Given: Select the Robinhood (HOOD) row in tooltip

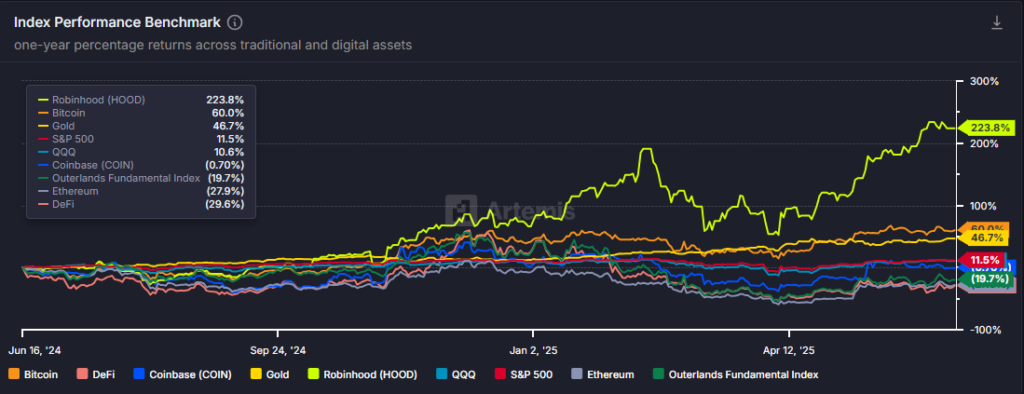Looking at the screenshot, I should point(141,100).
